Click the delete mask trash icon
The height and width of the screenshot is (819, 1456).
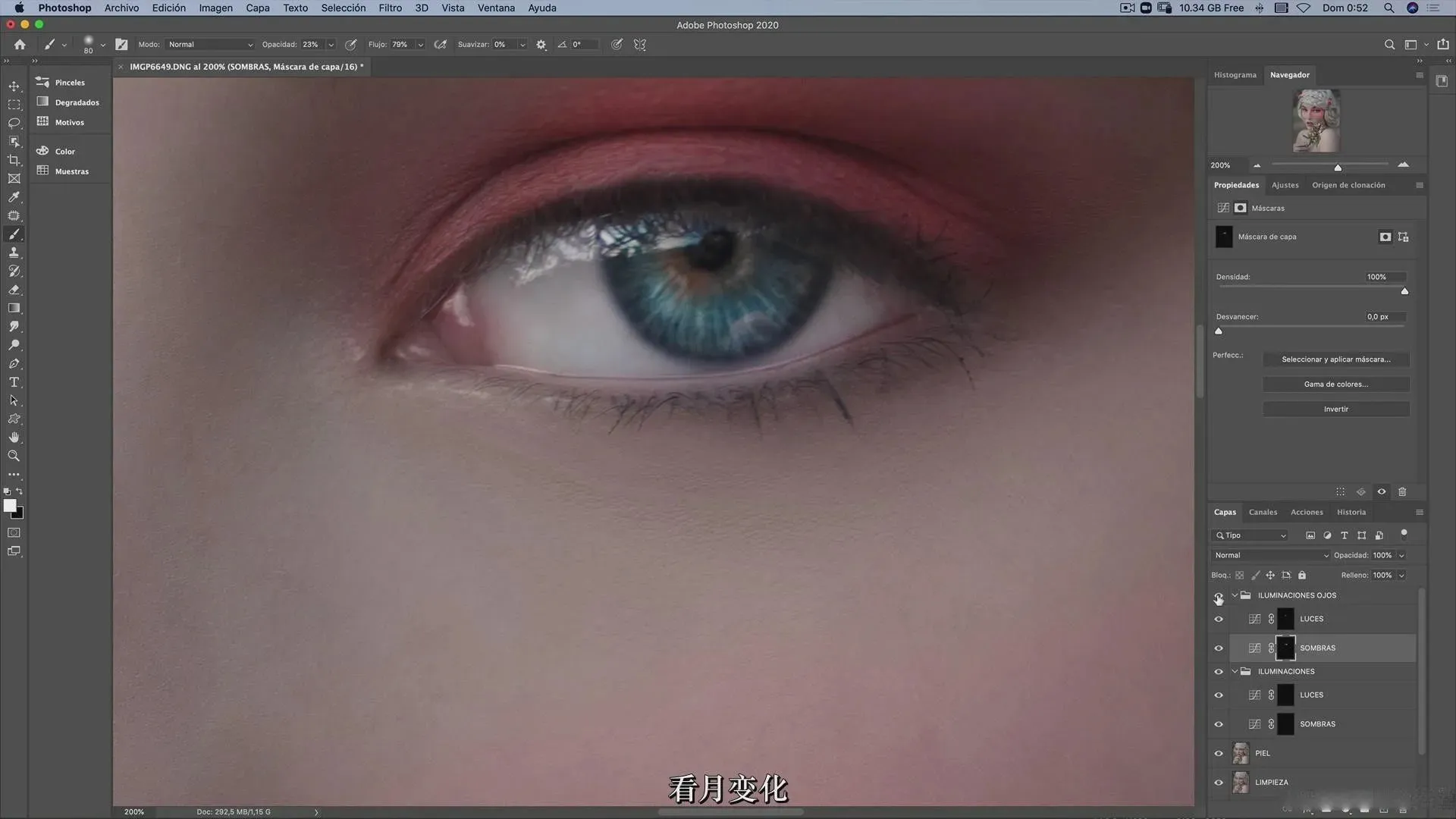1402,491
